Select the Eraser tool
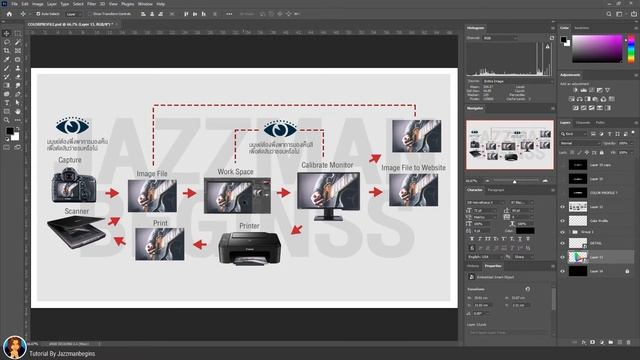This screenshot has width=640, height=360. coord(18,77)
